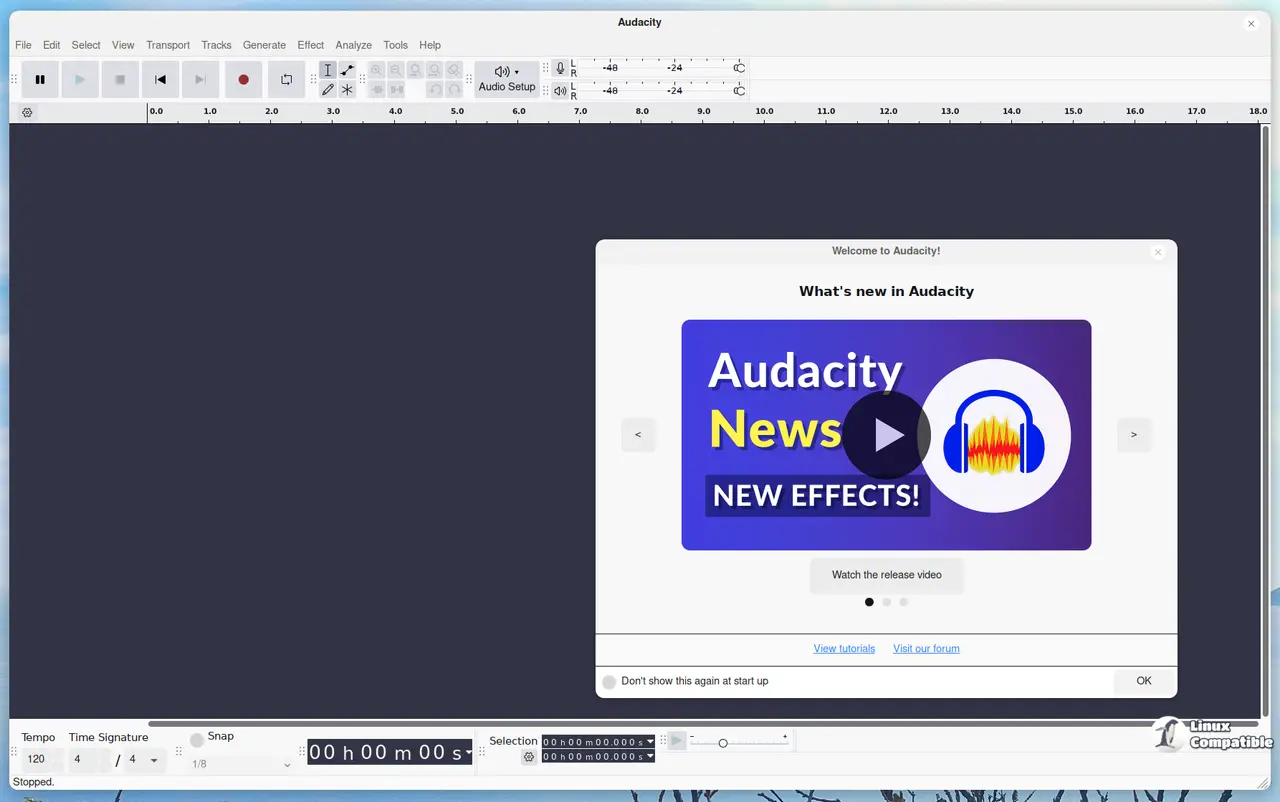Expand time signature denominator dropdown
This screenshot has width=1280, height=802.
click(x=154, y=760)
